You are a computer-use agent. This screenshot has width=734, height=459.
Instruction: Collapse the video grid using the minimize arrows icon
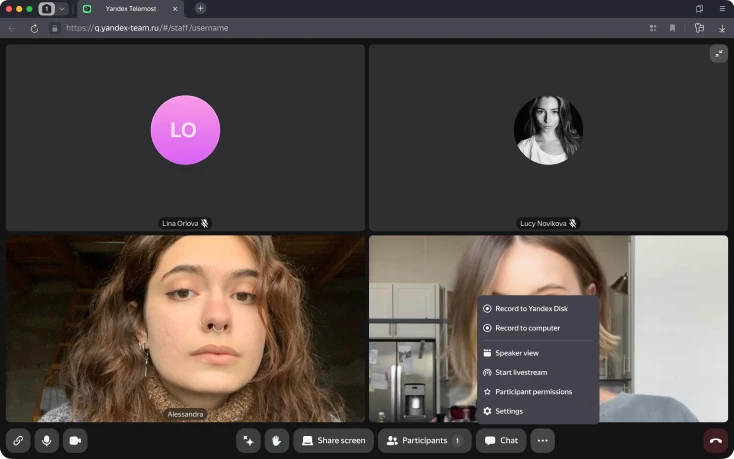click(x=719, y=54)
